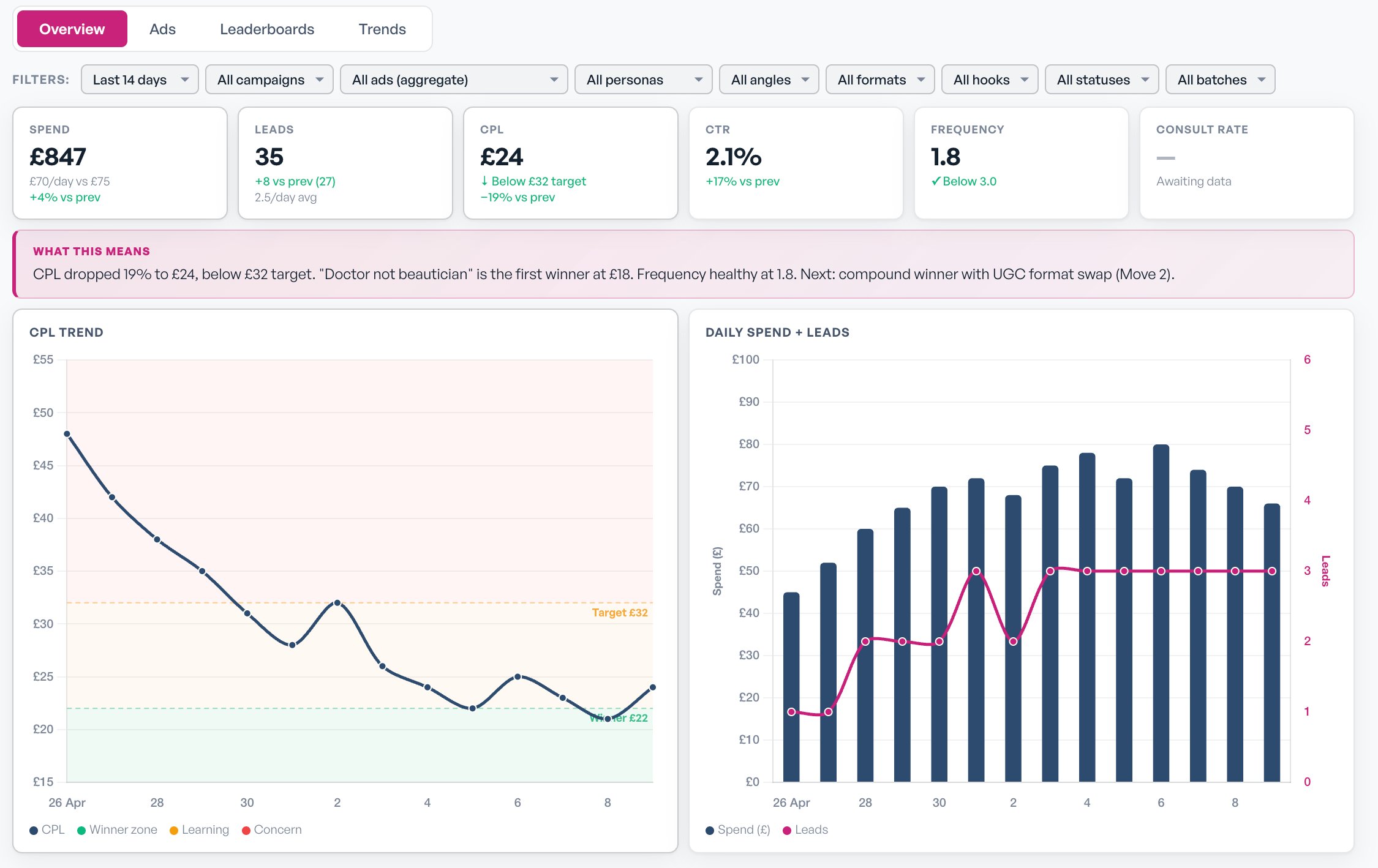1378x868 pixels.
Task: Click the CPL point peaking at Target £32 line
Action: (x=337, y=603)
